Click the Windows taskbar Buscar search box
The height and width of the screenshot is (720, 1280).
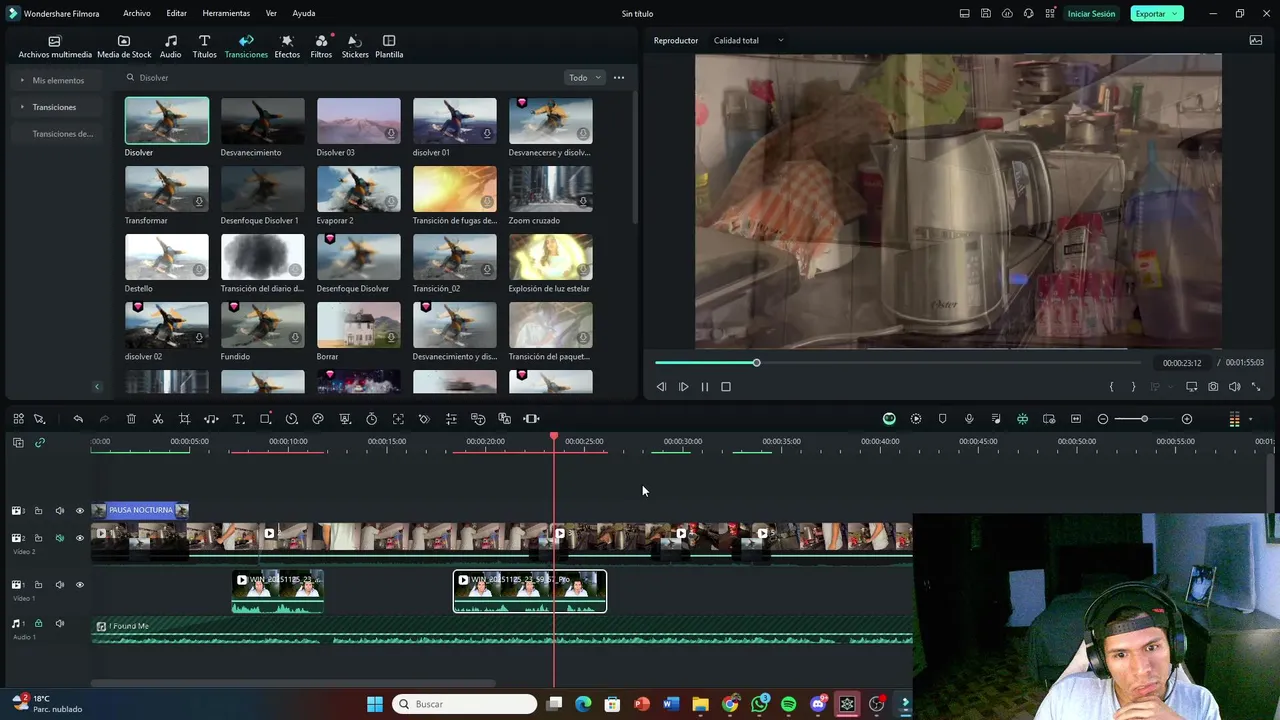pyautogui.click(x=465, y=704)
